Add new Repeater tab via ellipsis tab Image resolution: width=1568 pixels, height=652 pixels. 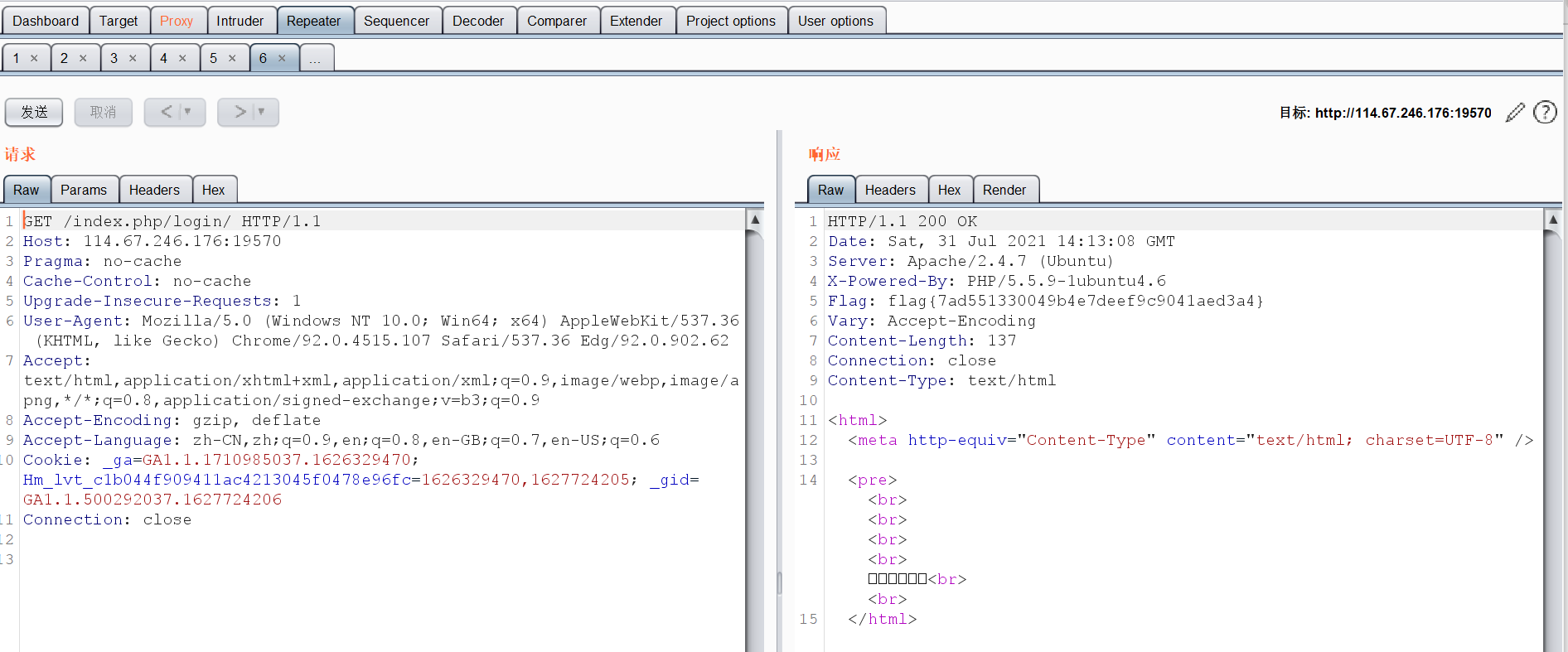coord(315,58)
